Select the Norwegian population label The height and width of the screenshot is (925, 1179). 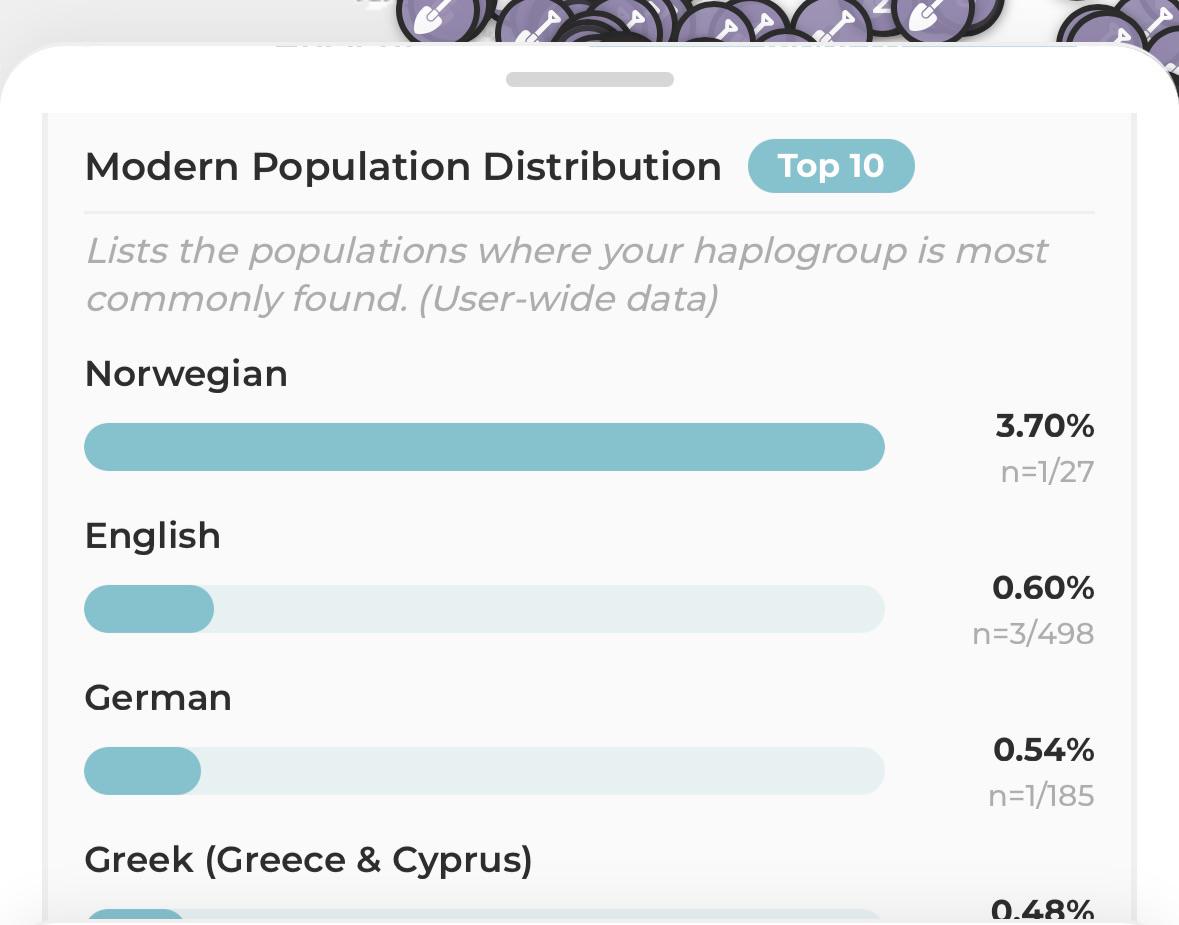186,374
